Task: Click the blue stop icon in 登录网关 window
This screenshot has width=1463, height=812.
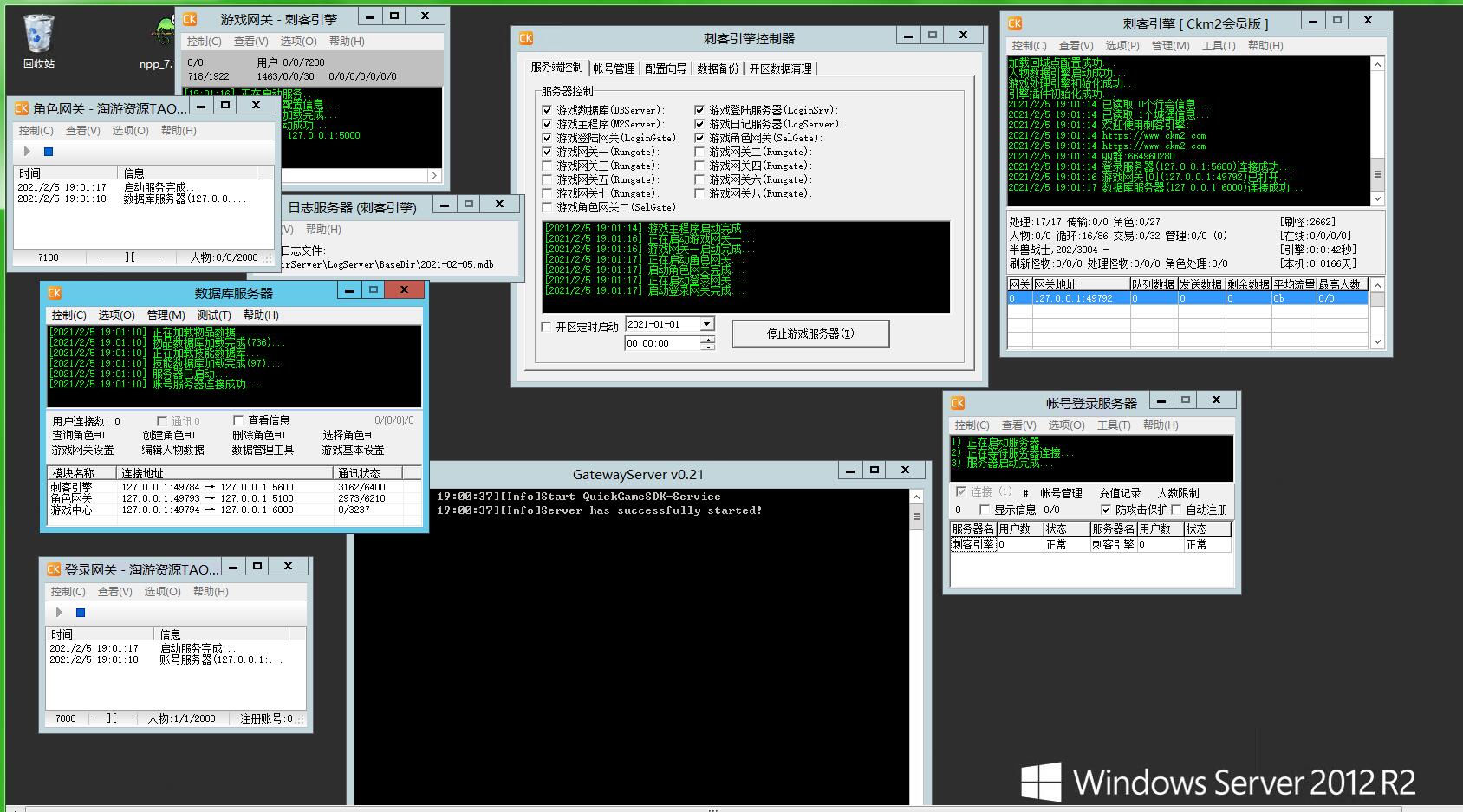Action: (x=81, y=613)
